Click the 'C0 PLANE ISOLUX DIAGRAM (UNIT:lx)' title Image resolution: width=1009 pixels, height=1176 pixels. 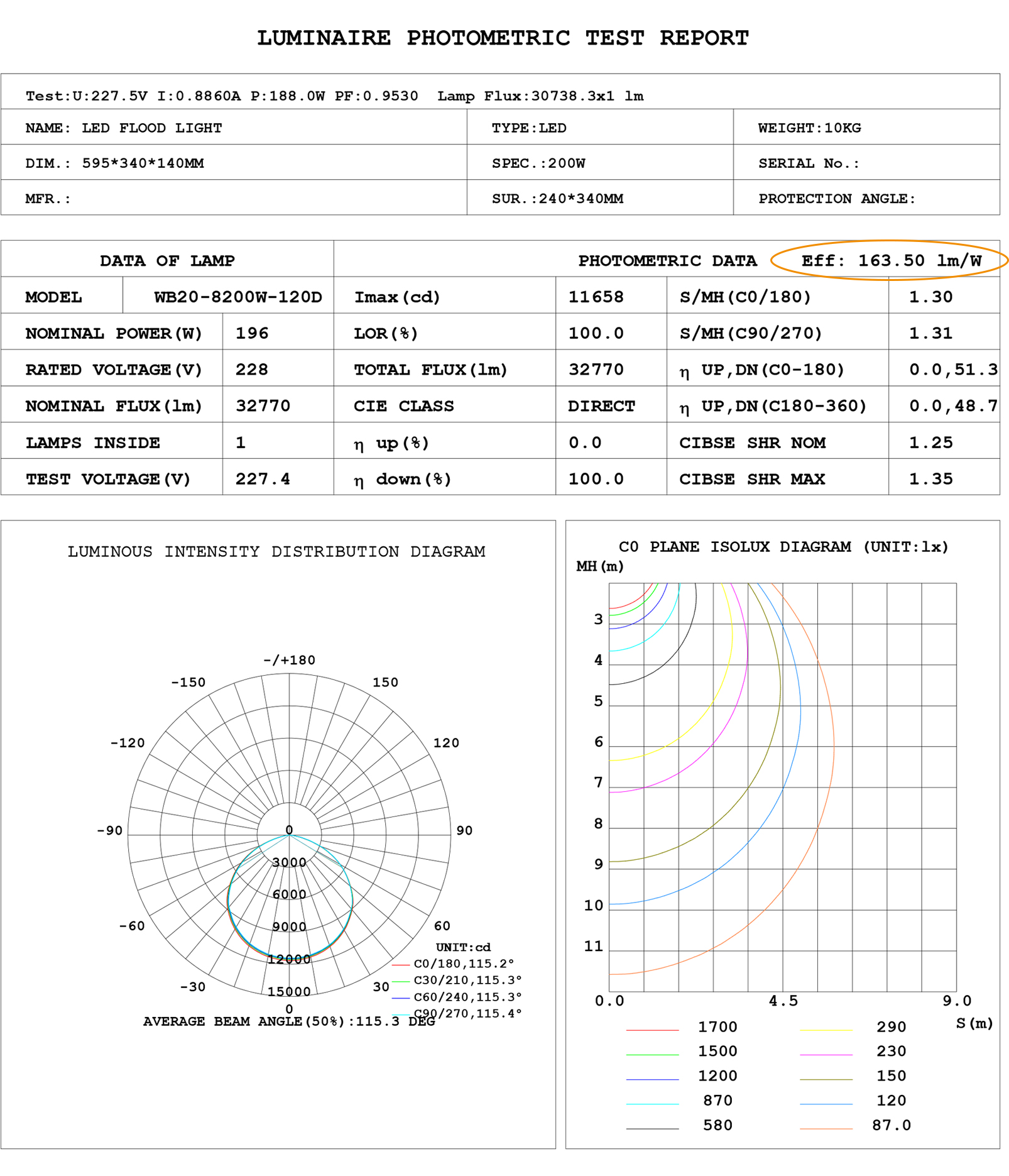point(783,547)
